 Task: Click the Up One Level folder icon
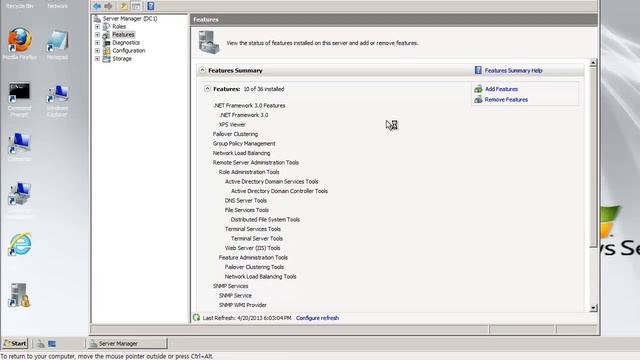point(124,6)
